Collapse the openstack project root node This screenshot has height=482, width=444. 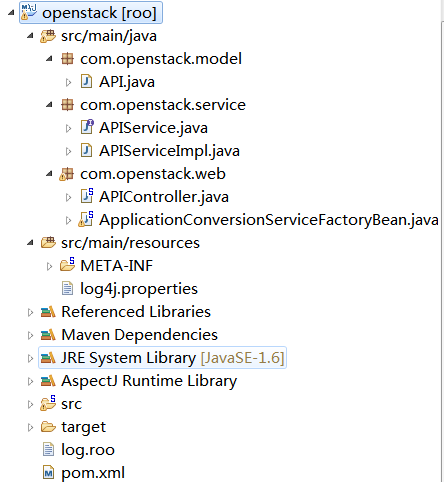point(11,13)
